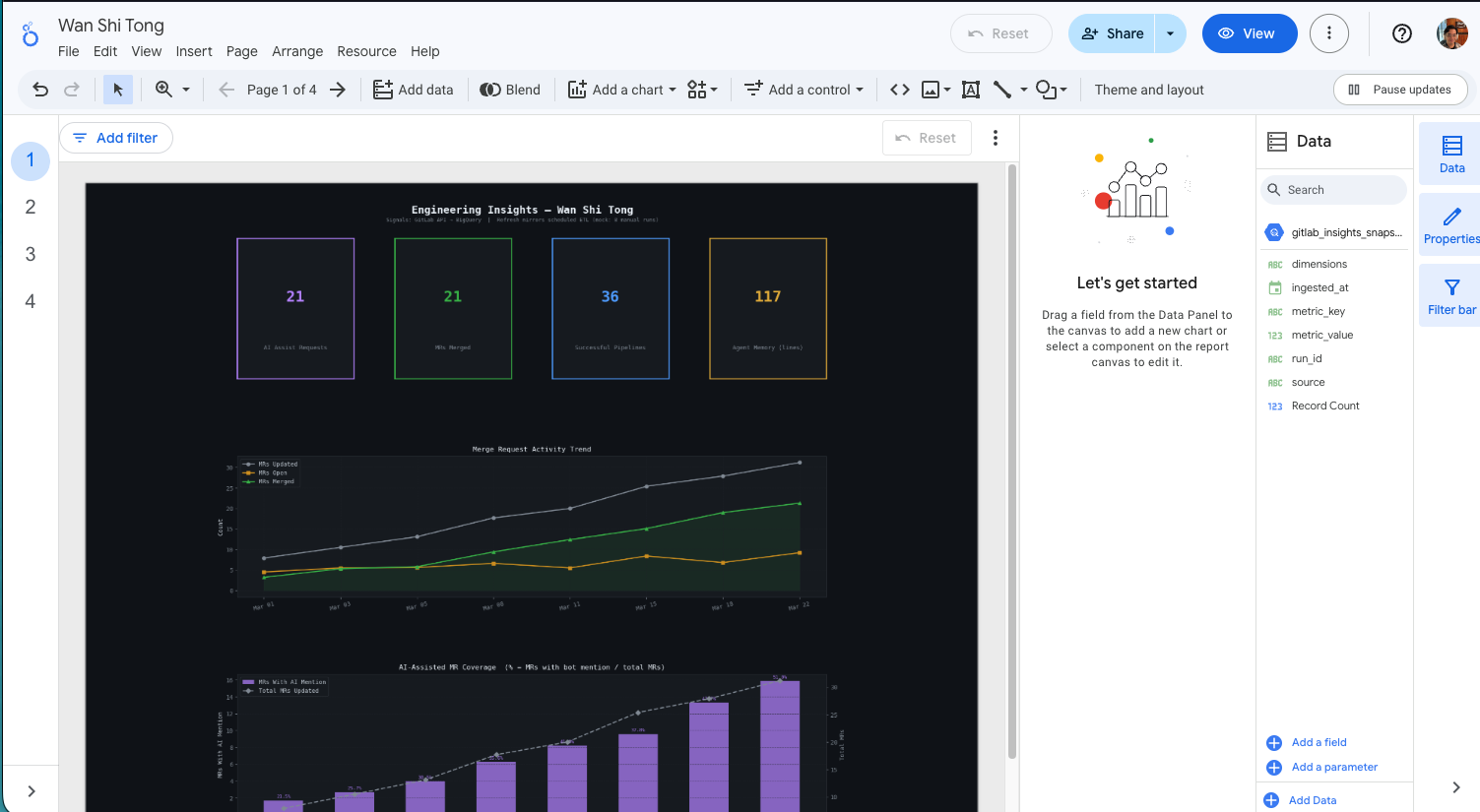Expand the Share dropdown arrow

[x=1170, y=33]
